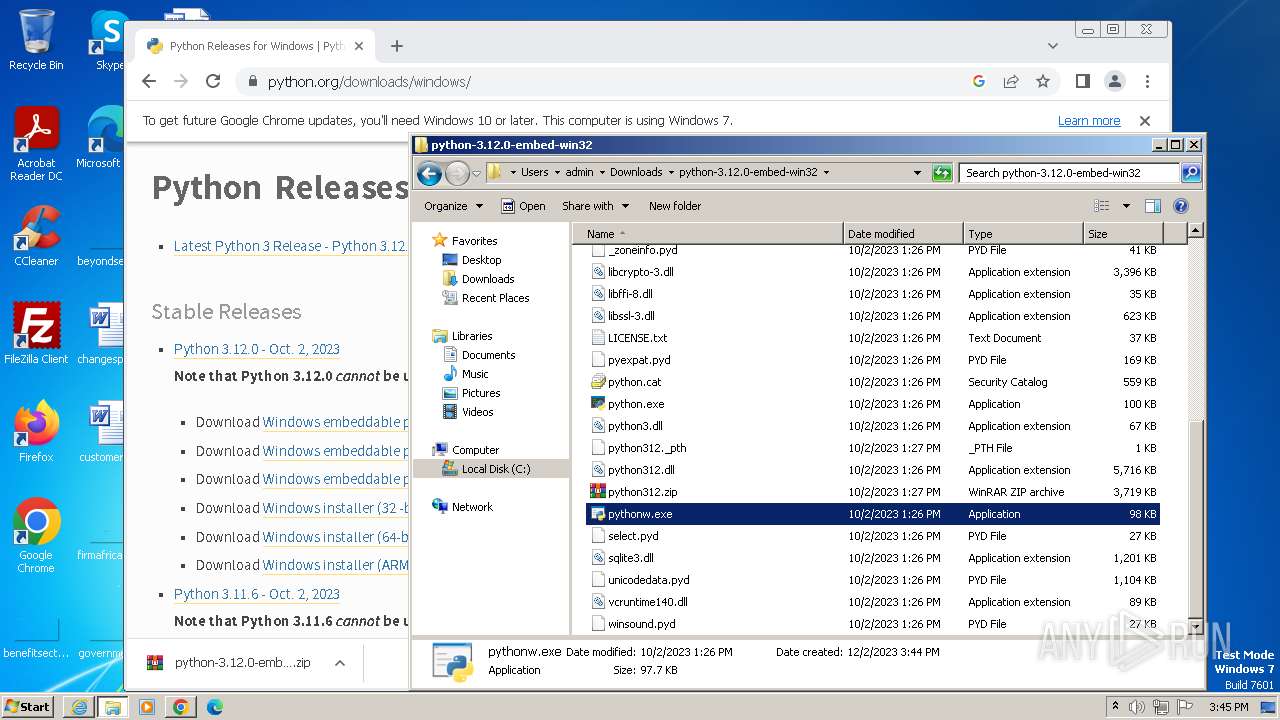Open Documents library
The image size is (1280, 720).
click(x=488, y=355)
